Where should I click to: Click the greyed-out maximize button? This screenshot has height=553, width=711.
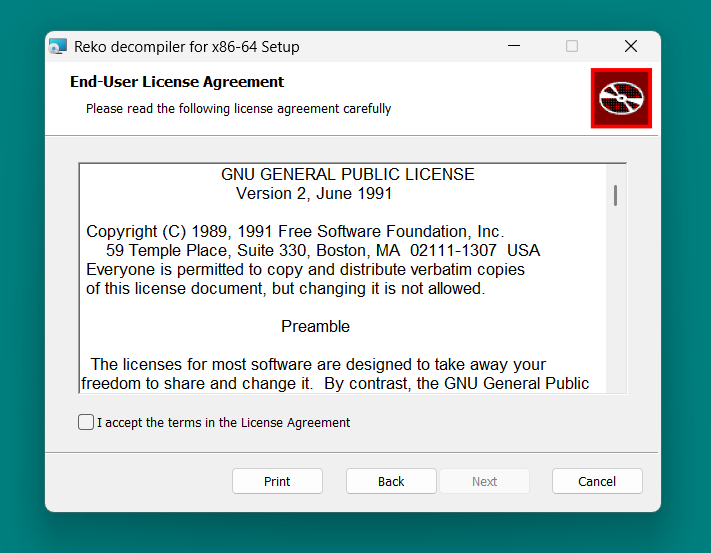(x=572, y=46)
